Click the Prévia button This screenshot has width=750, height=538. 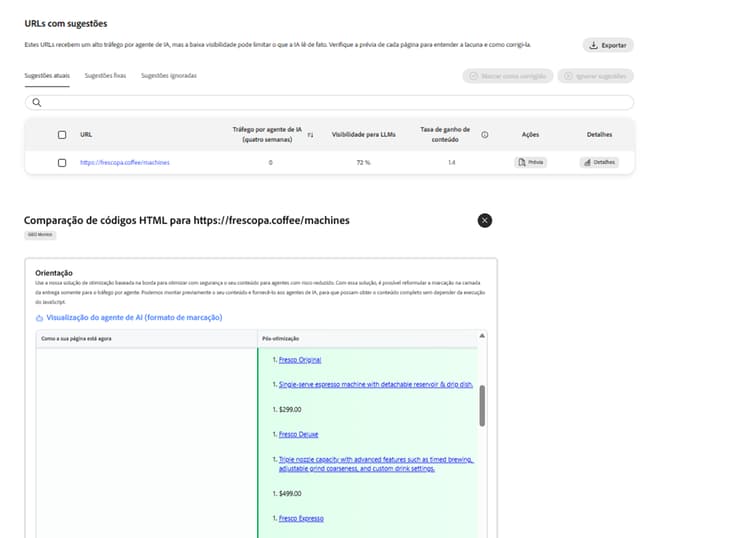point(530,163)
